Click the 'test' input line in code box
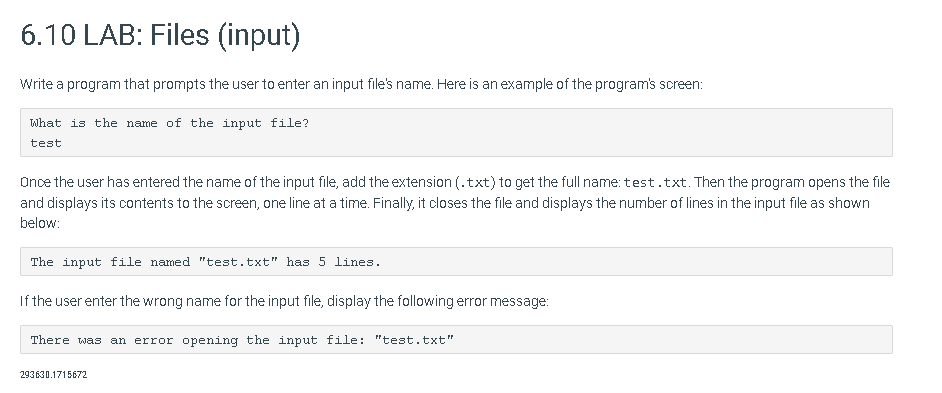Screen dimensions: 942x393 46,143
